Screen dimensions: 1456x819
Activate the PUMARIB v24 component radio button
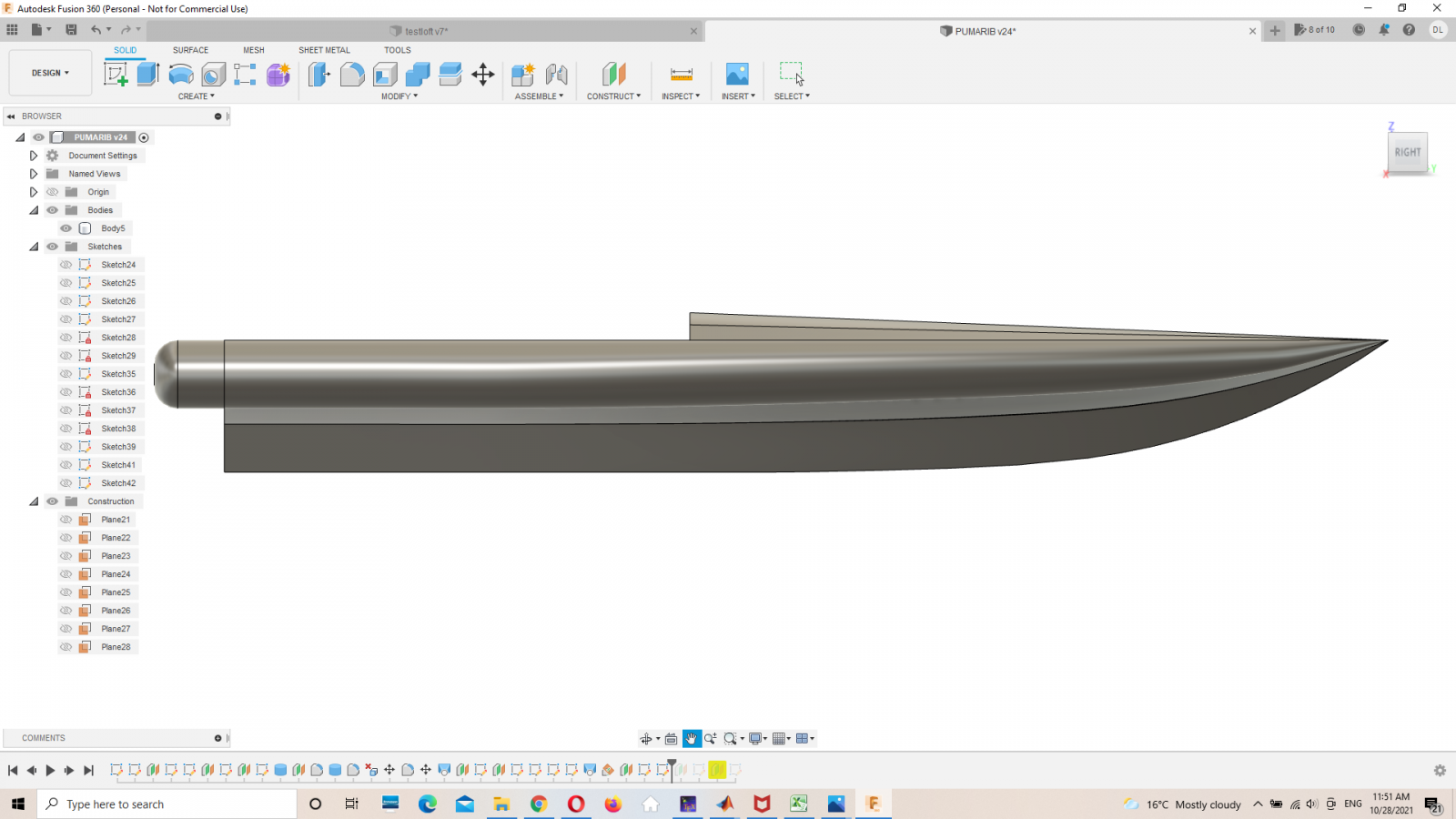[144, 137]
